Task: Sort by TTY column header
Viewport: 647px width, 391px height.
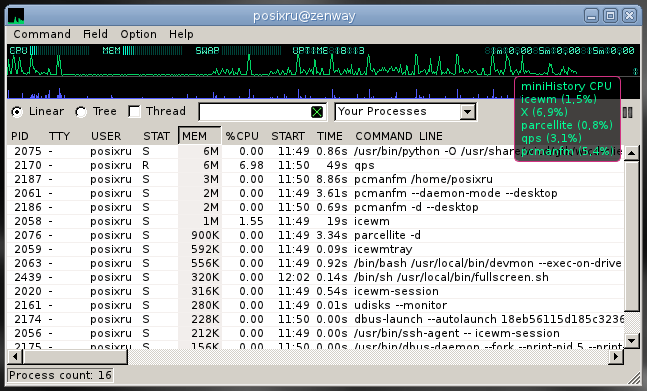Action: (59, 136)
